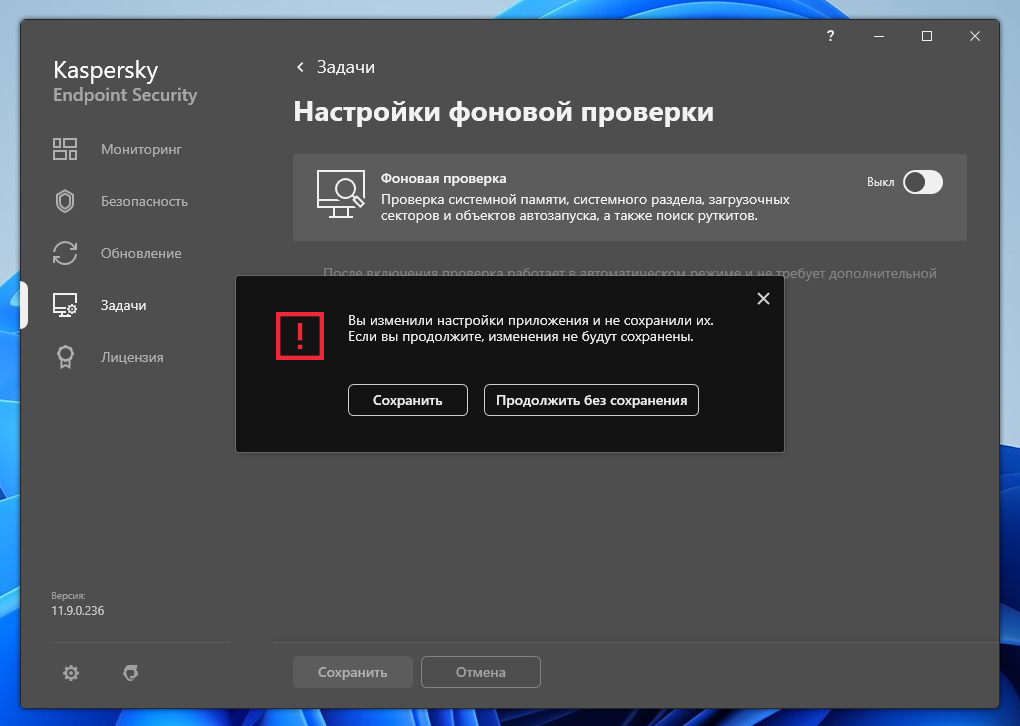1020x726 pixels.
Task: Click the Update circular arrows icon
Action: click(65, 253)
